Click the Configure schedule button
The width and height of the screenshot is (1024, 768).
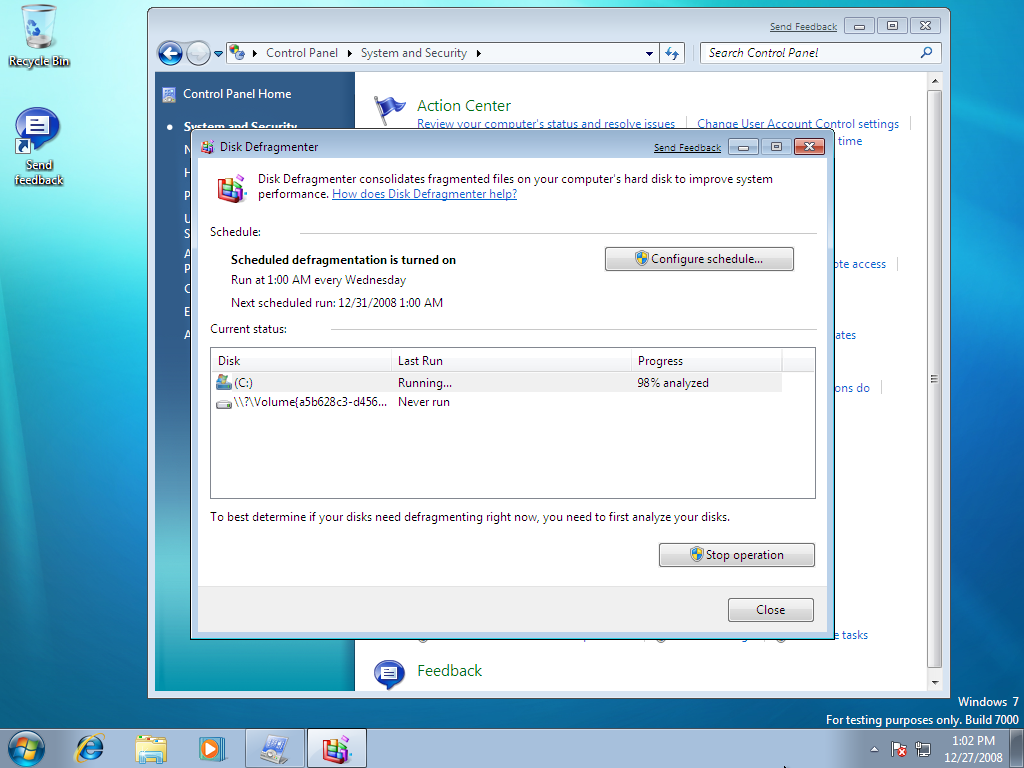[699, 259]
